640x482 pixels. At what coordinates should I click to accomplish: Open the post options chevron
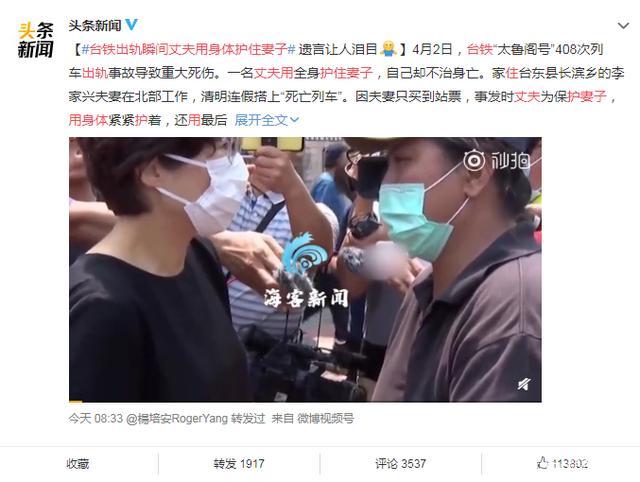click(x=623, y=26)
